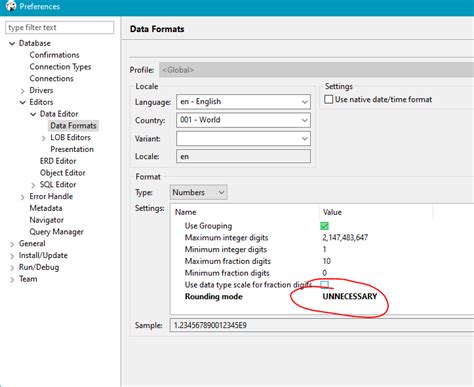Open the Format Type Numbers dropdown
The width and height of the screenshot is (474, 387).
click(x=199, y=192)
